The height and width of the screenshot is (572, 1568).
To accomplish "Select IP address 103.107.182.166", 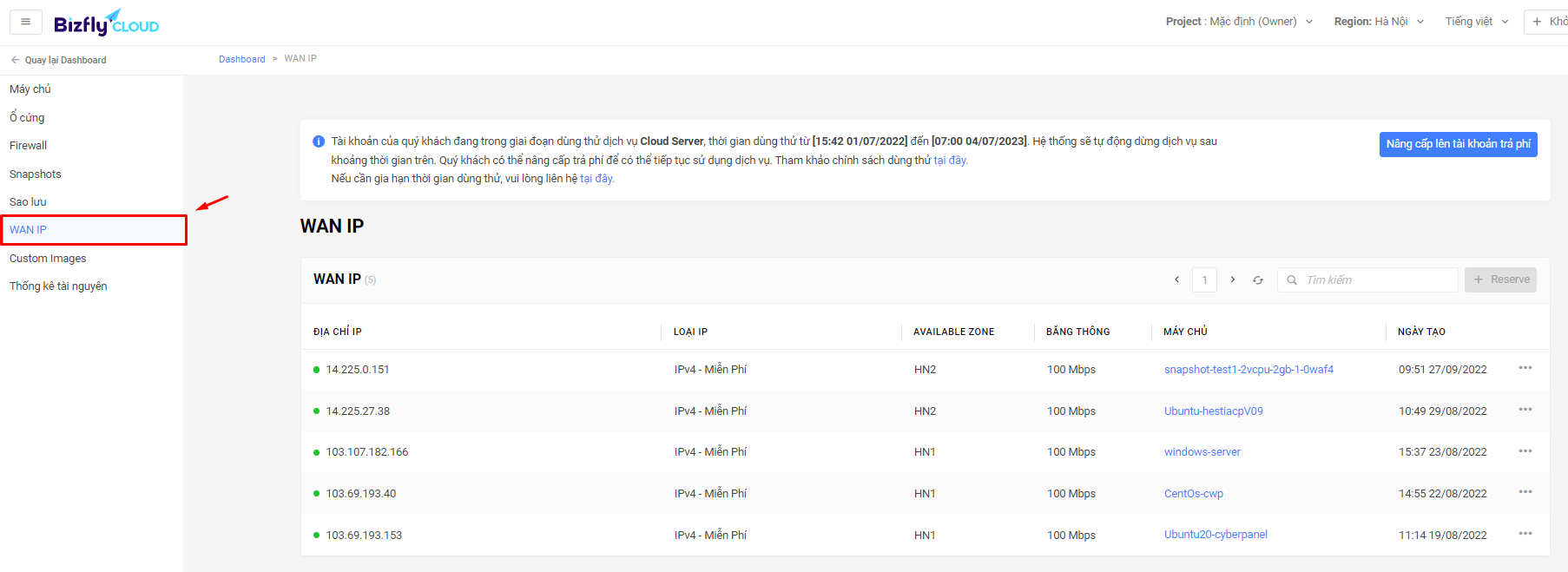I will pos(367,452).
